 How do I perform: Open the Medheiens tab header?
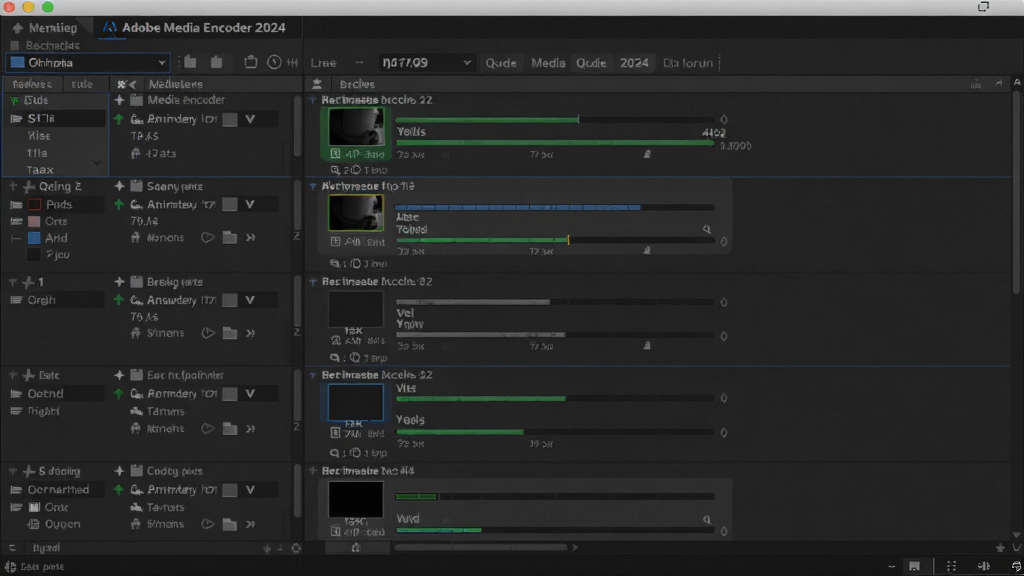click(176, 84)
